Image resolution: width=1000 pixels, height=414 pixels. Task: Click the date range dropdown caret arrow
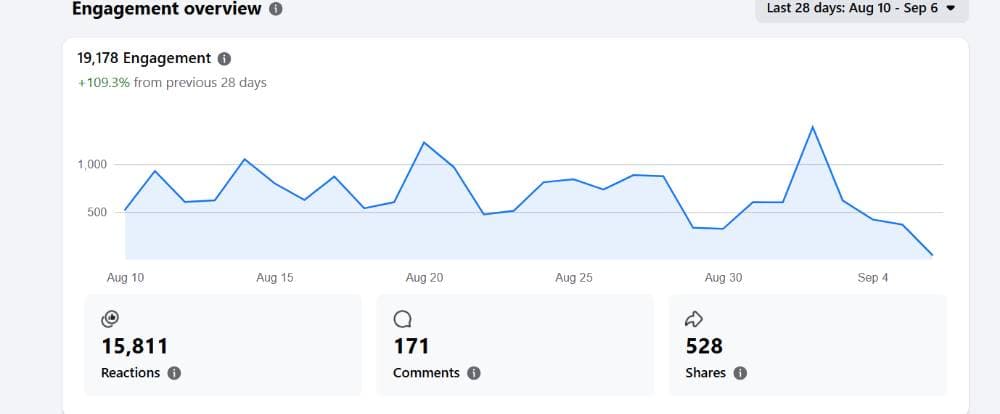coord(951,9)
